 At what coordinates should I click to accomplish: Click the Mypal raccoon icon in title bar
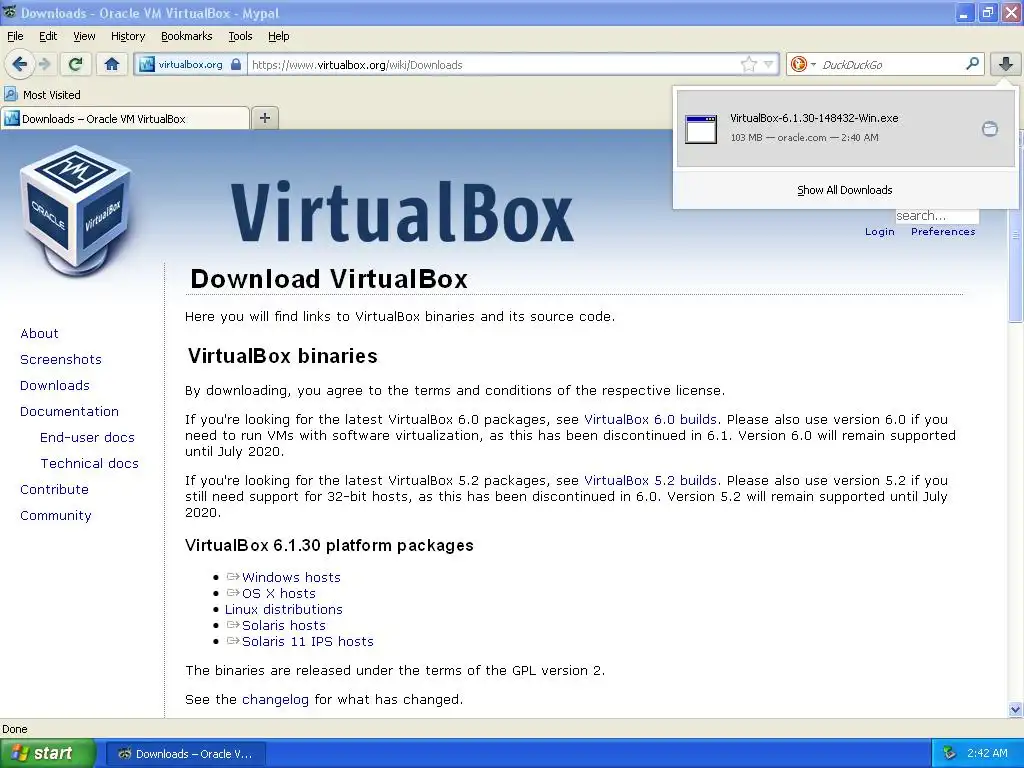(x=9, y=12)
